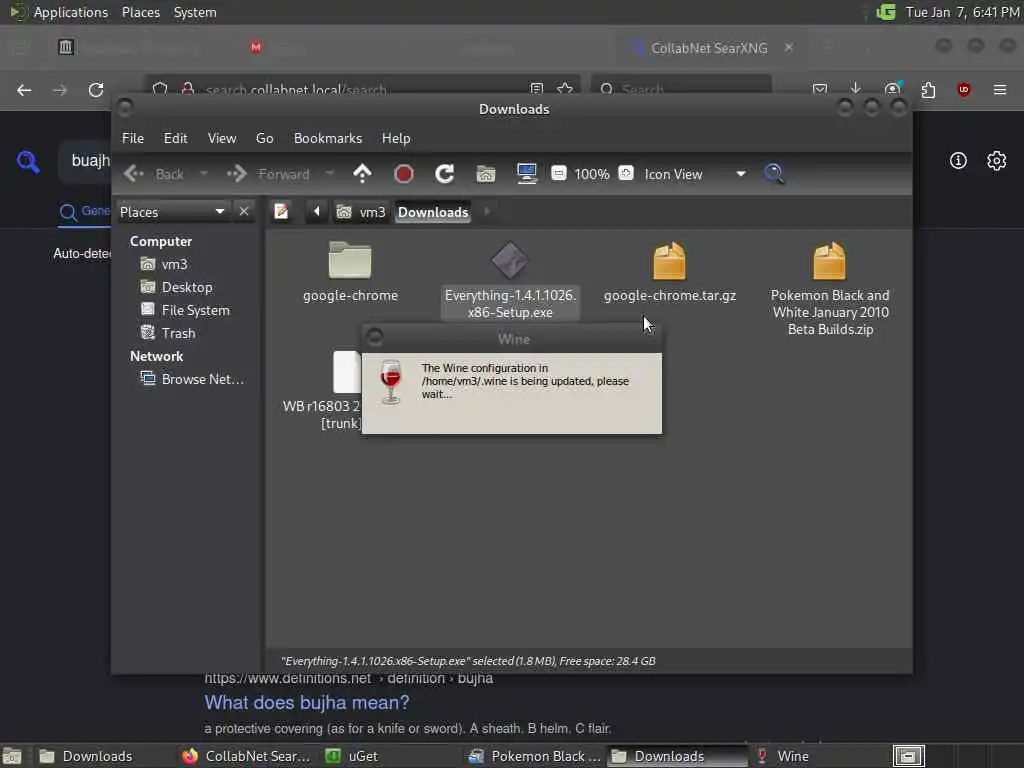Image resolution: width=1024 pixels, height=768 pixels.
Task: Reload the browser page
Action: 96,90
